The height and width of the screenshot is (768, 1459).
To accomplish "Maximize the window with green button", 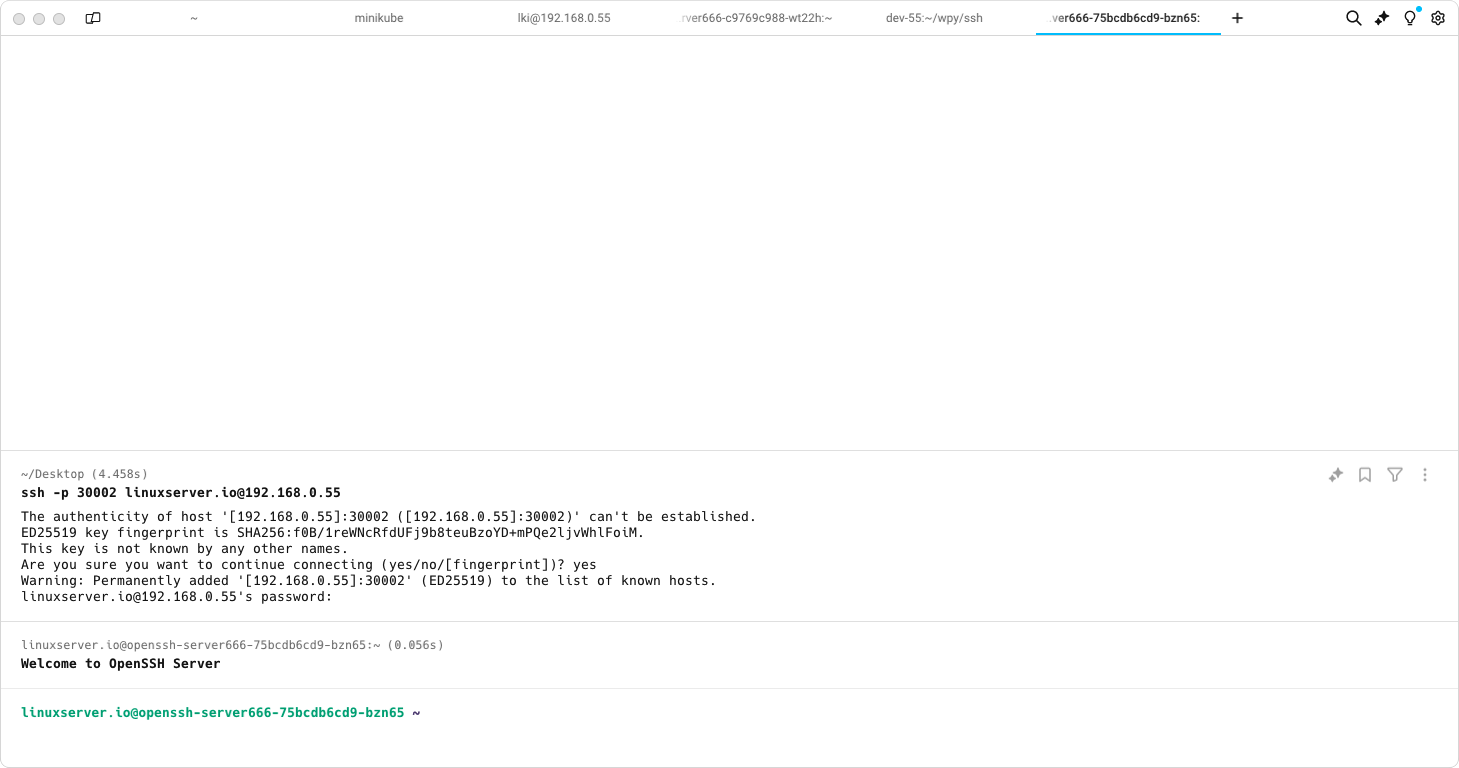I will pos(59,19).
